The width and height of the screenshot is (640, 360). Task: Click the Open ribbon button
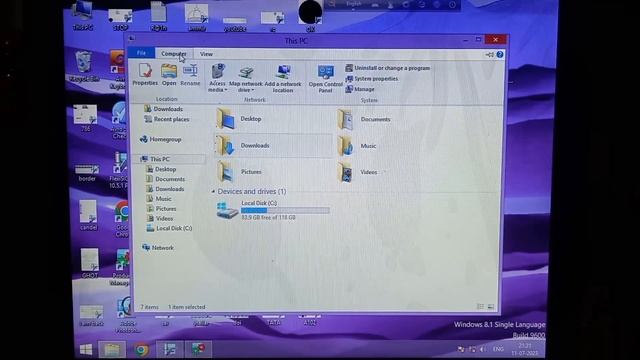tap(169, 74)
